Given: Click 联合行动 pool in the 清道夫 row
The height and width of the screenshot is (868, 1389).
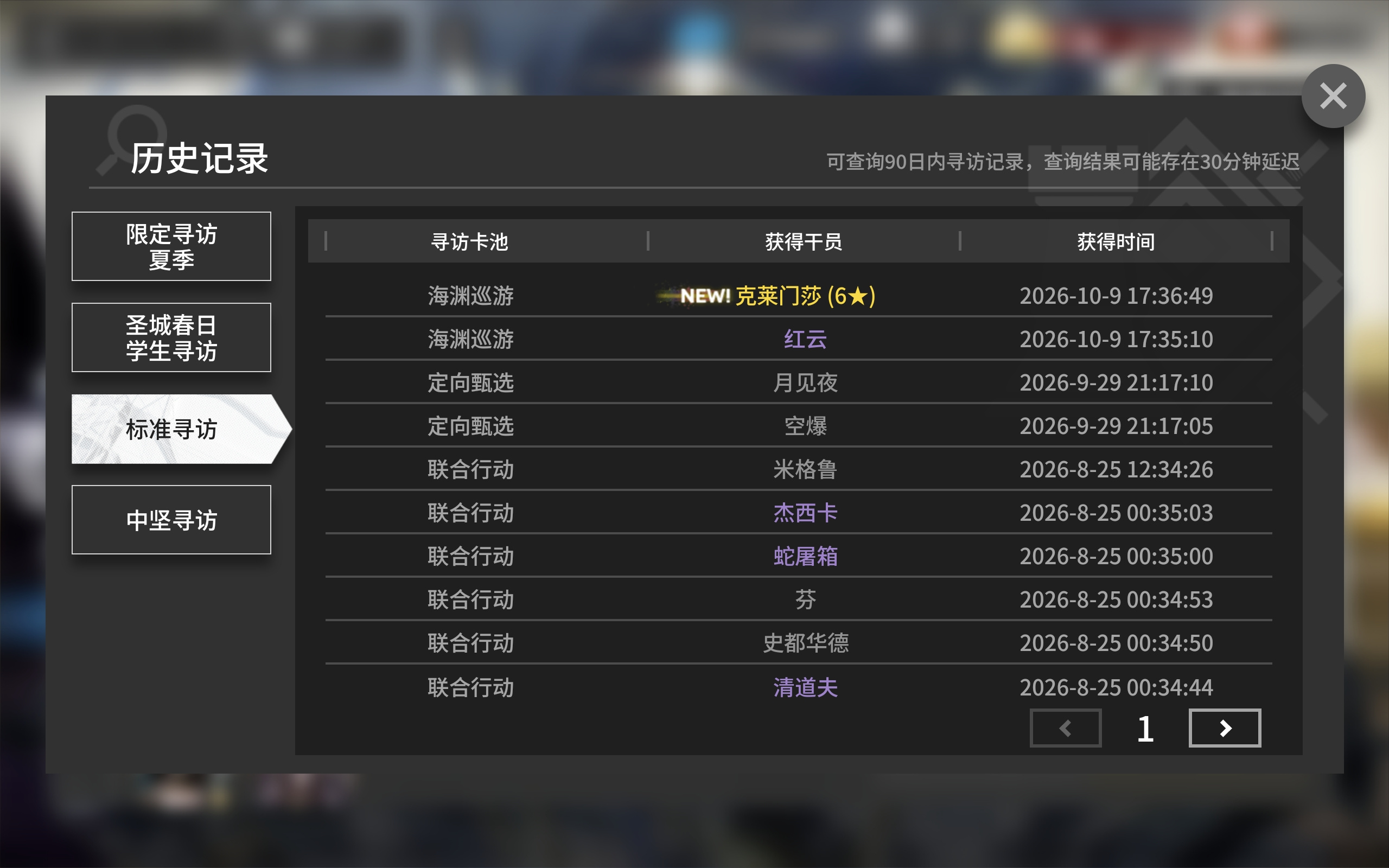Looking at the screenshot, I should (x=470, y=688).
